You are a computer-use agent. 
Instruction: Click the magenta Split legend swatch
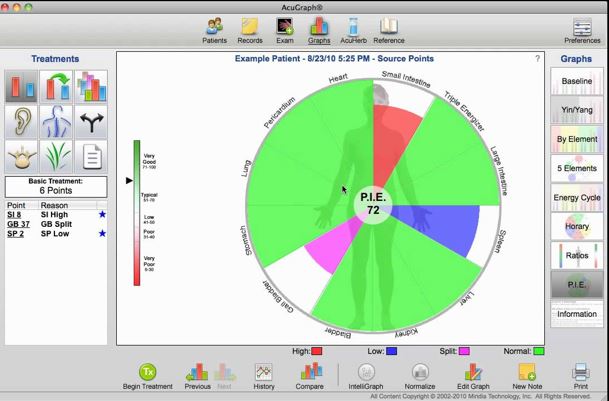click(464, 351)
